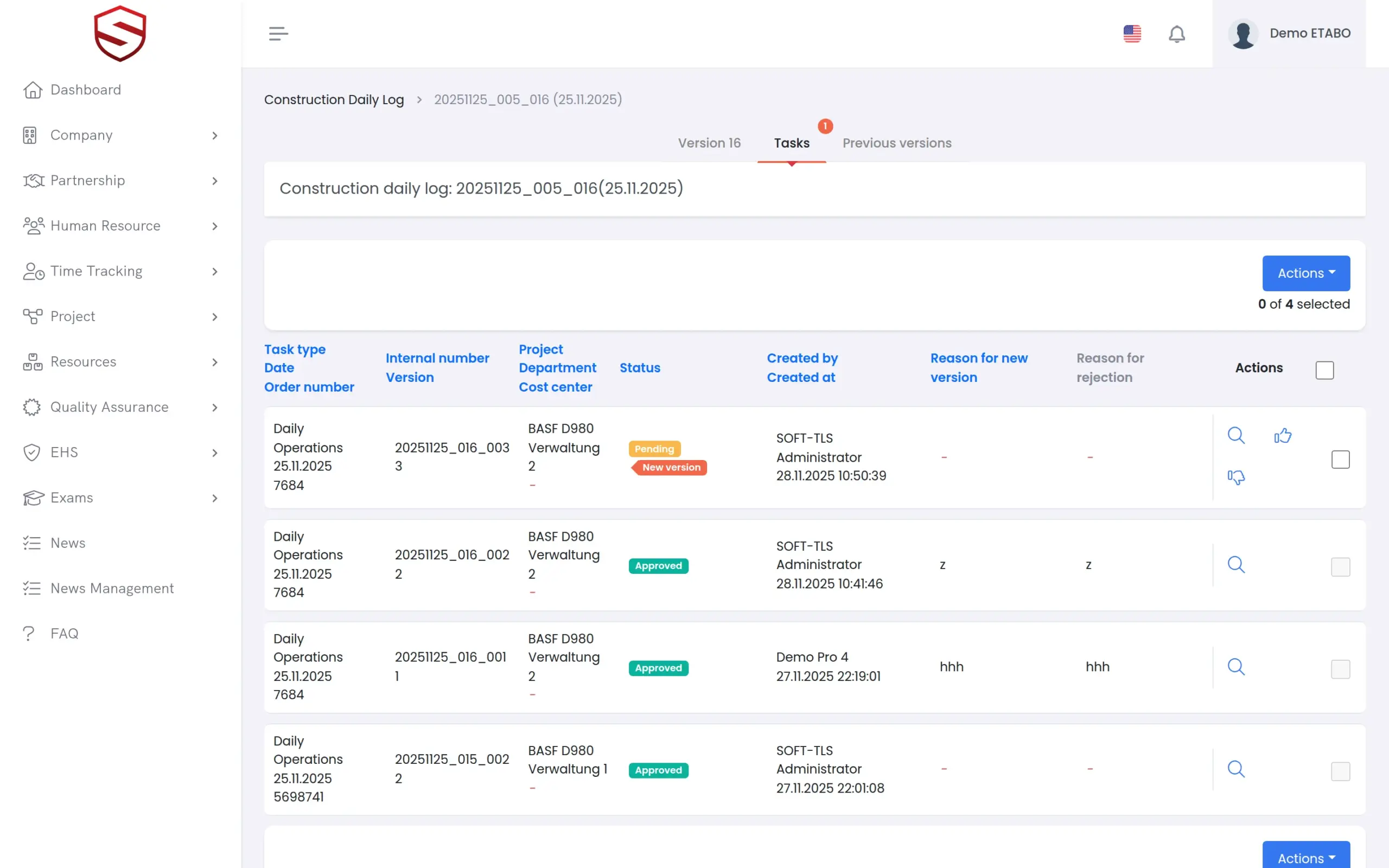Expand the Quality Assurance menu chevron
The image size is (1389, 868).
pos(215,407)
